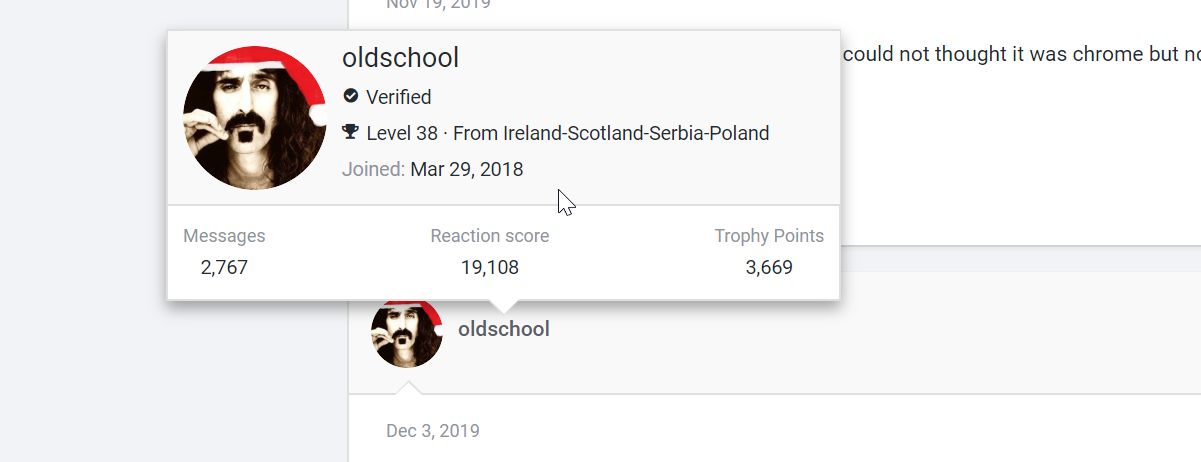Click the 19,108 reaction score value

tap(489, 267)
